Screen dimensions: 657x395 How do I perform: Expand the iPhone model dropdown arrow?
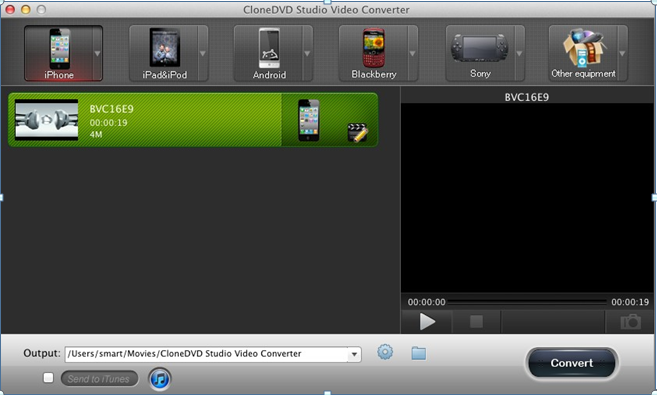[x=98, y=54]
